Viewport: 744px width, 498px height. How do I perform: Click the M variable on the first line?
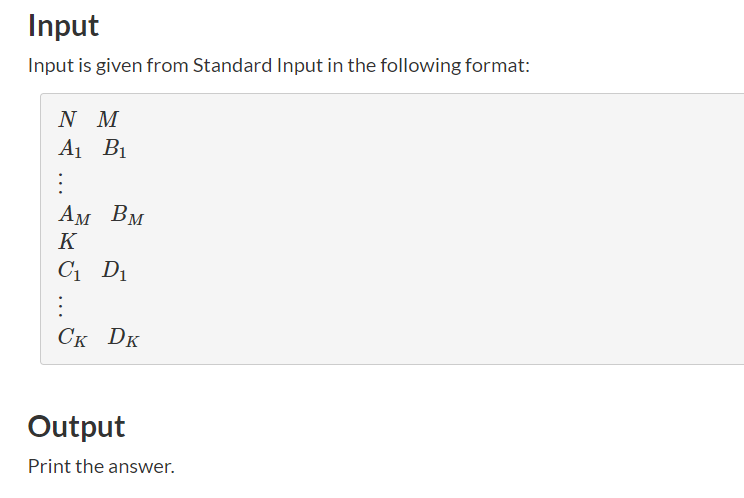click(108, 119)
